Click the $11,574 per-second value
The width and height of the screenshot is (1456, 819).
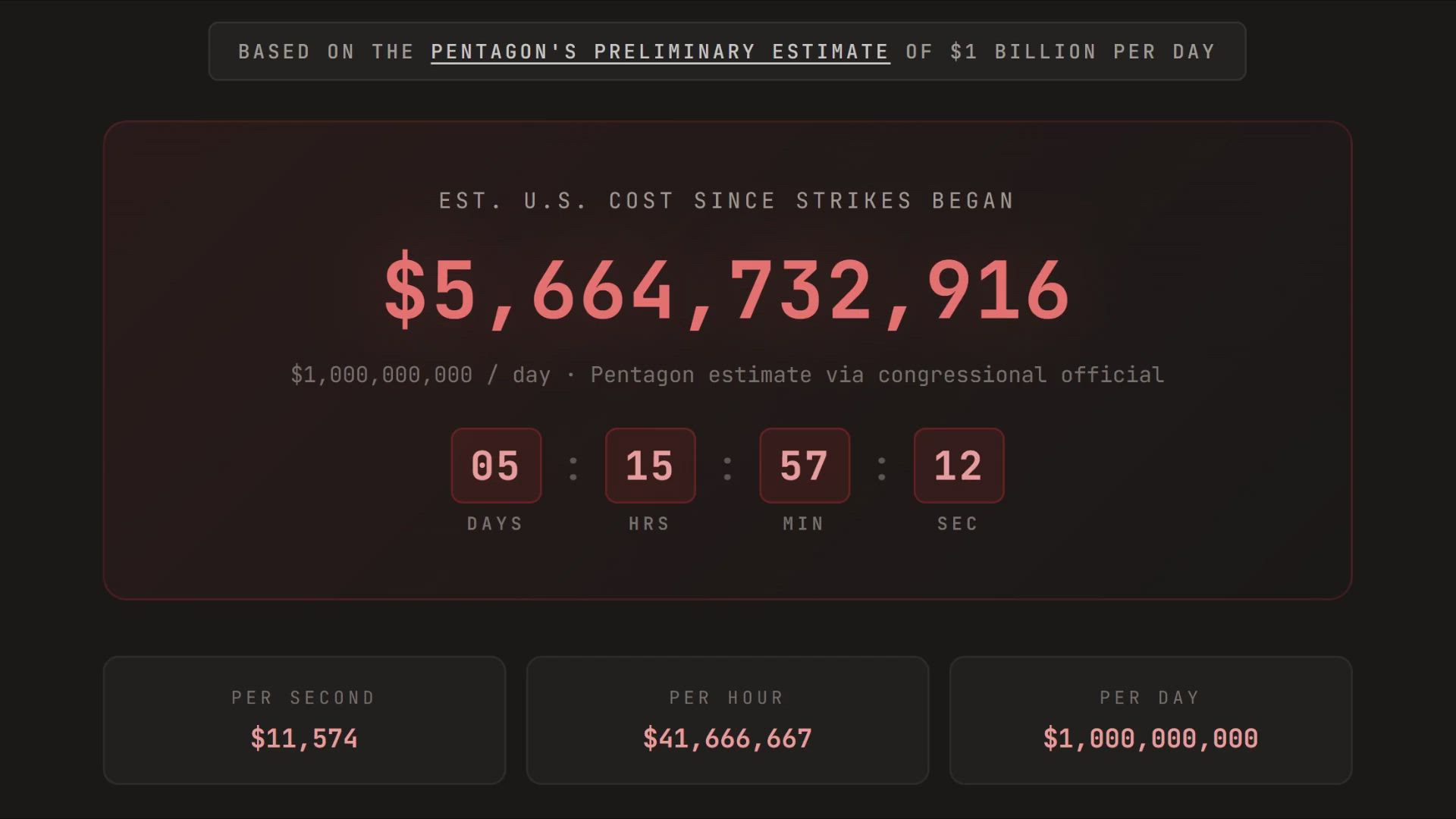tap(304, 739)
